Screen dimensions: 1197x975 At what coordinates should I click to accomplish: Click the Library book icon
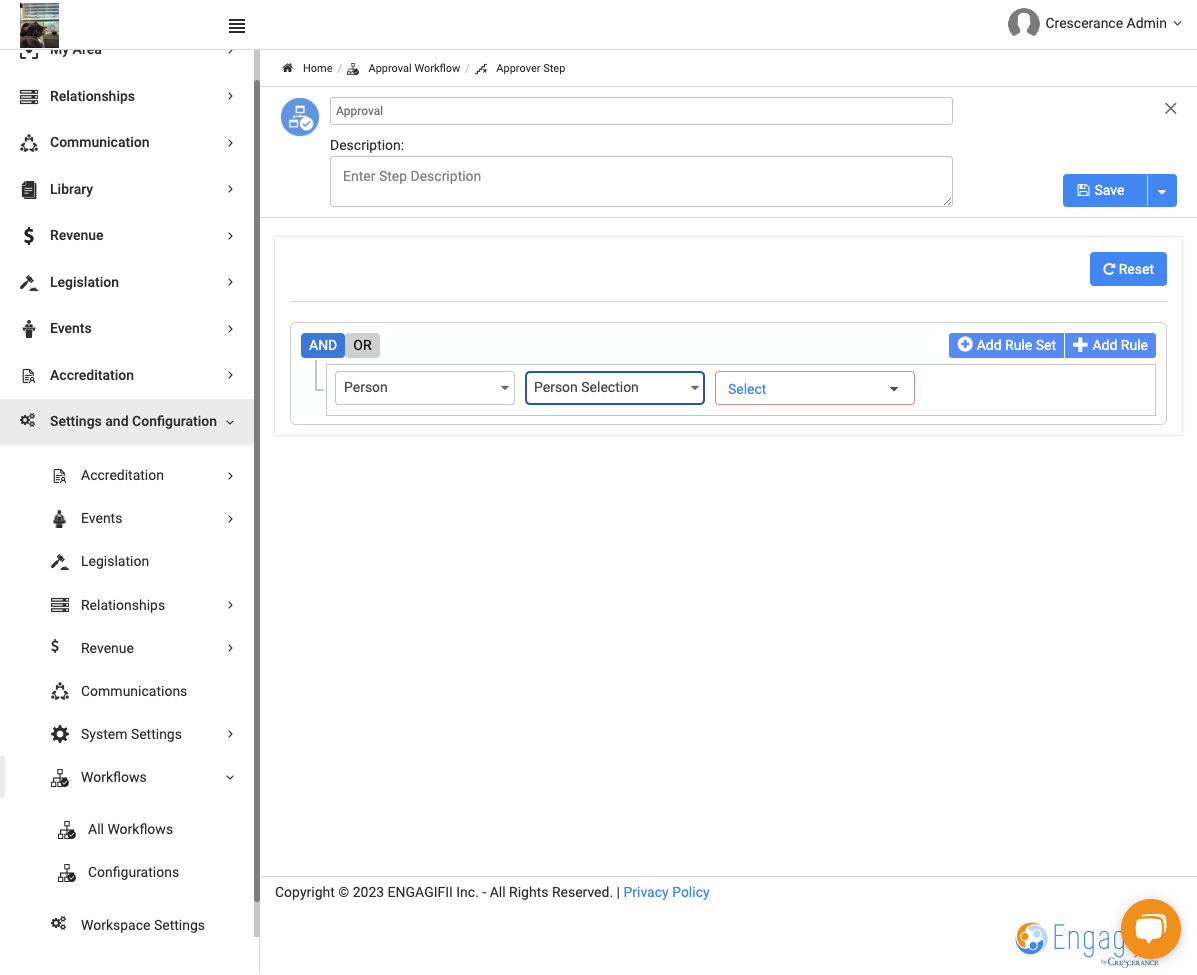29,189
